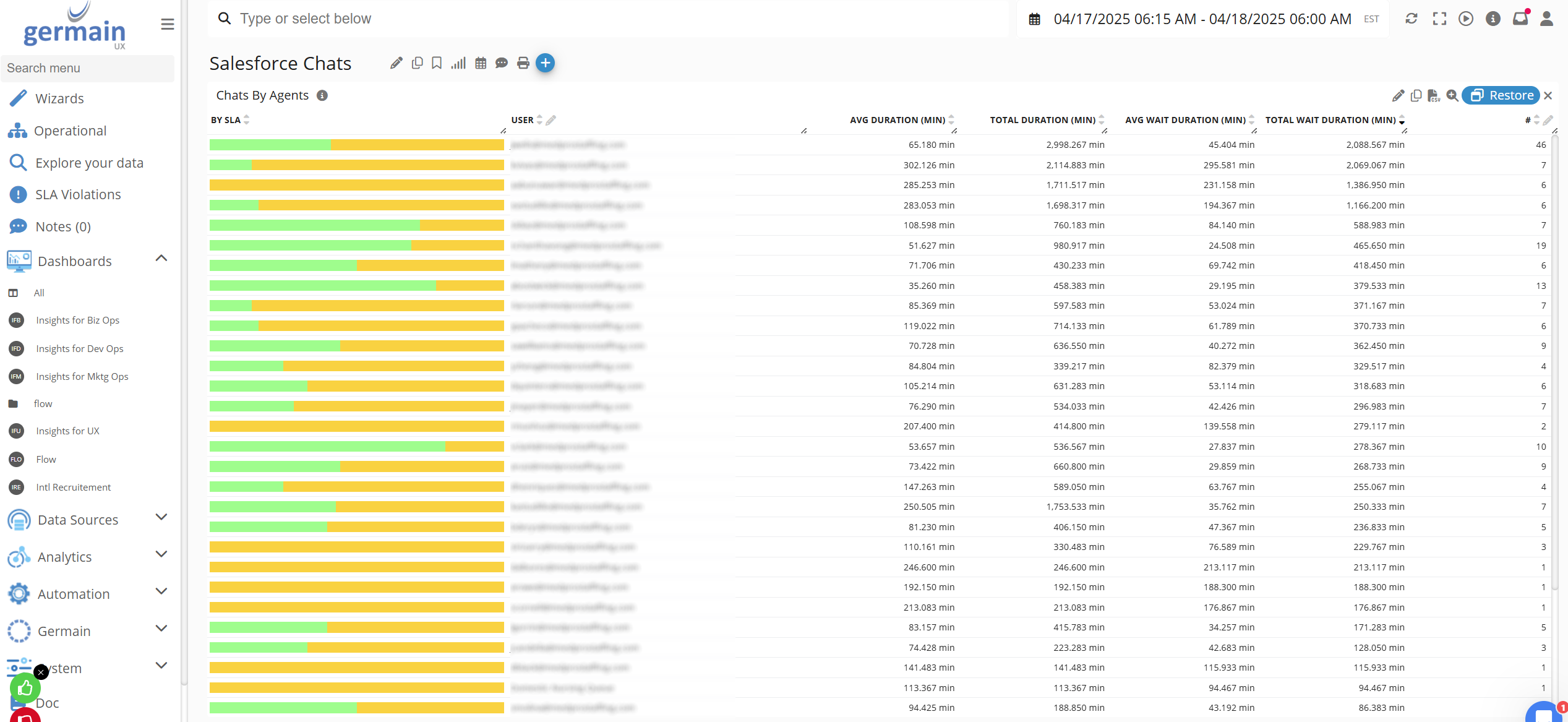Viewport: 1568px width, 722px height.
Task: Toggle the sidebar with the hamburger menu
Action: click(x=167, y=24)
